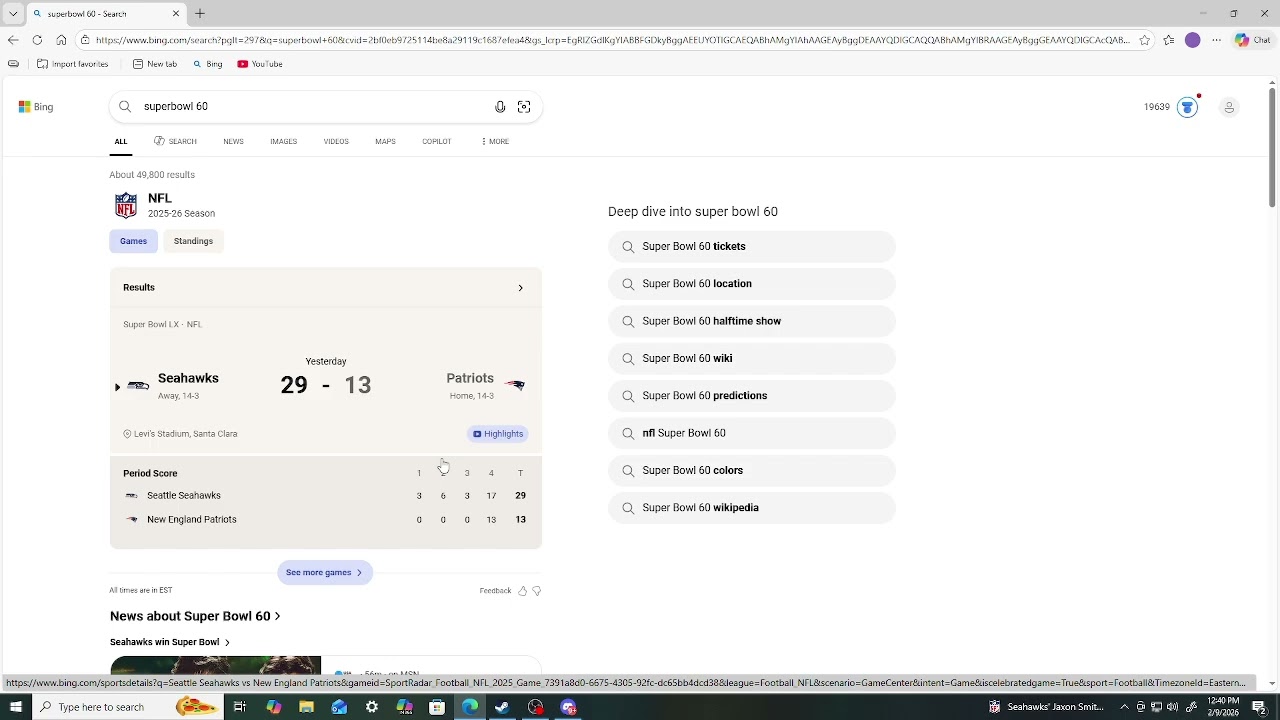This screenshot has height=720, width=1280.
Task: Add this page to favorites star
Action: coord(1144,40)
